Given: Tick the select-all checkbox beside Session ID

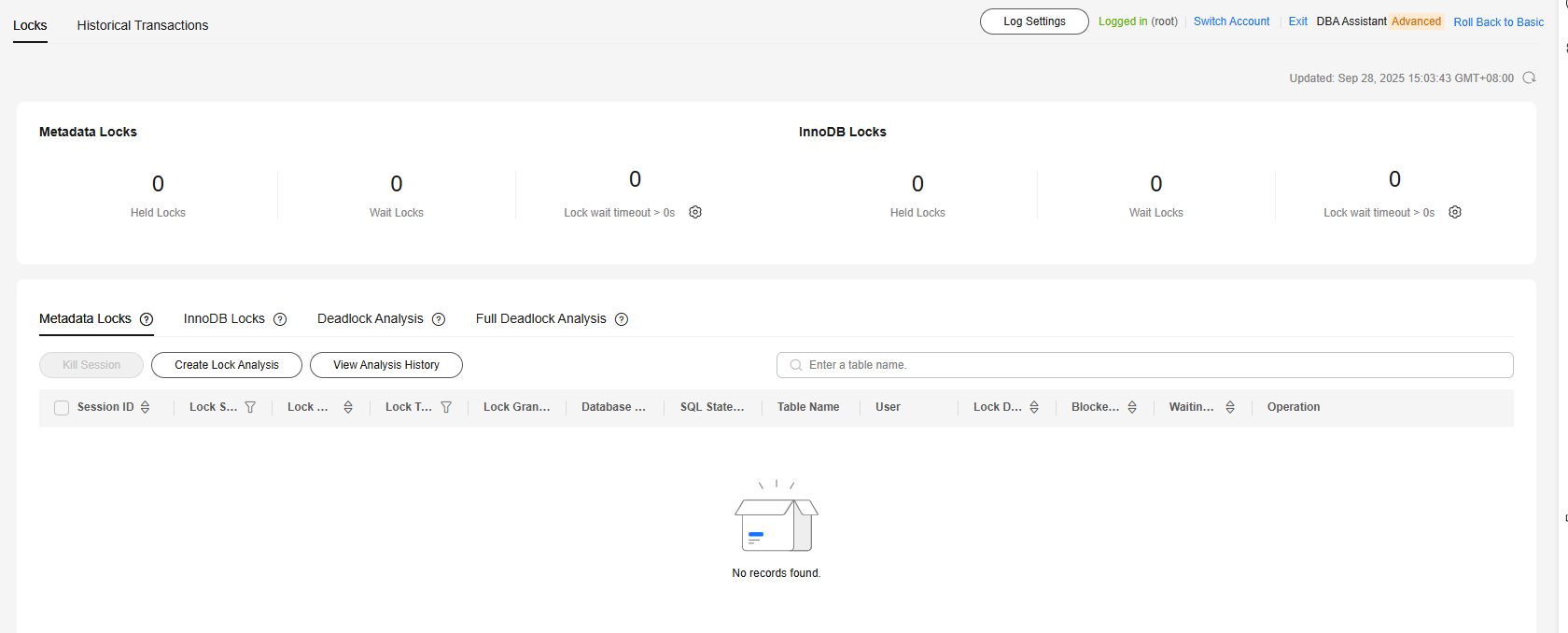Looking at the screenshot, I should 62,408.
